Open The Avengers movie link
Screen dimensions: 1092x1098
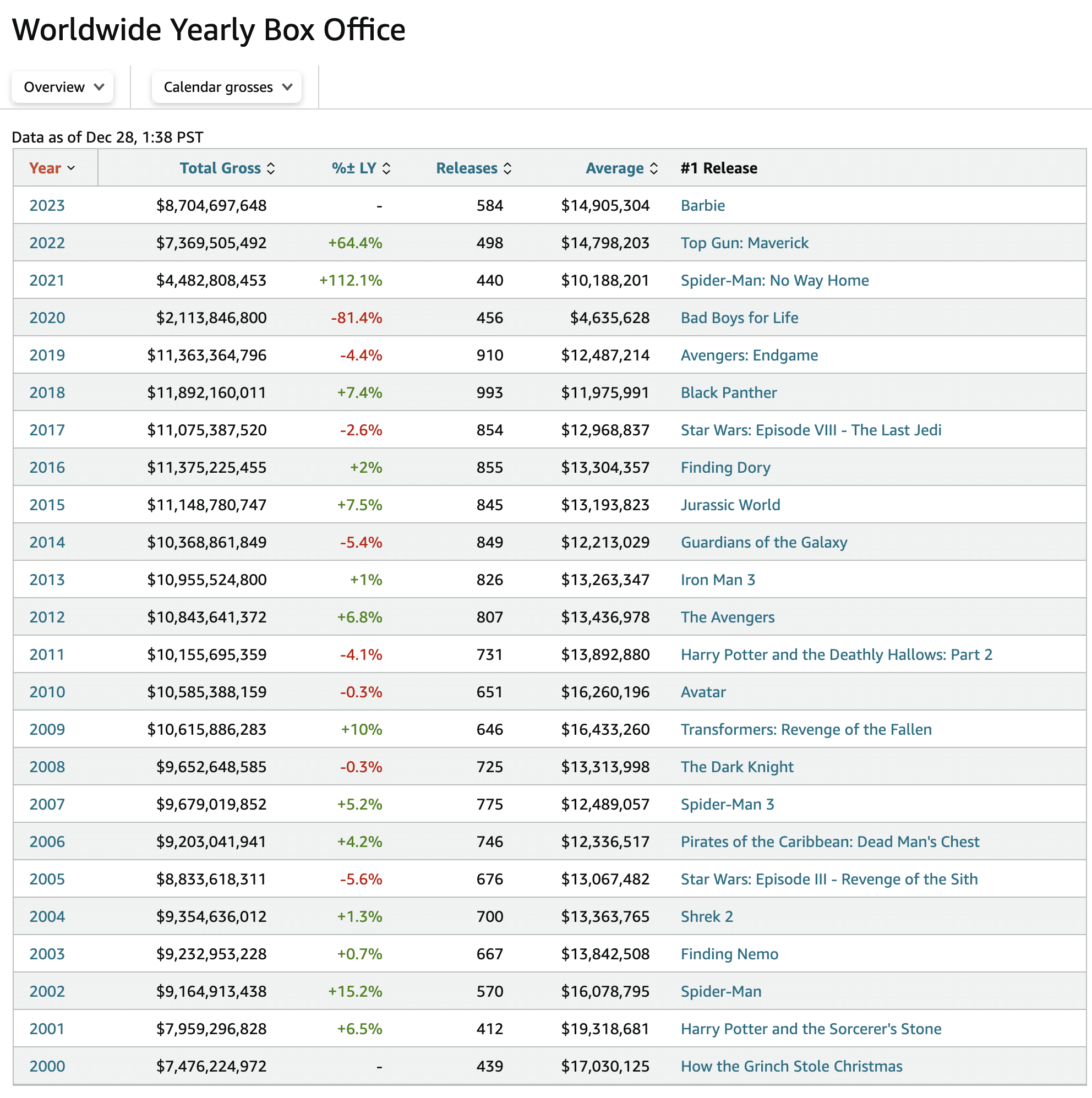pyautogui.click(x=728, y=617)
